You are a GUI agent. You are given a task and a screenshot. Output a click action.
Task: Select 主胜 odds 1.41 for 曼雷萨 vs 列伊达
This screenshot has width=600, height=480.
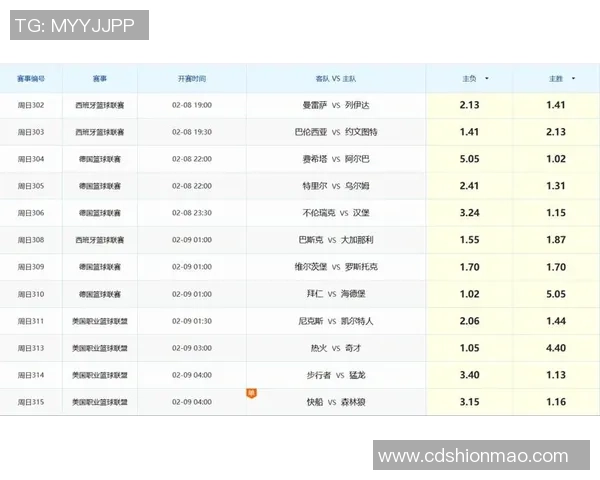tap(556, 105)
